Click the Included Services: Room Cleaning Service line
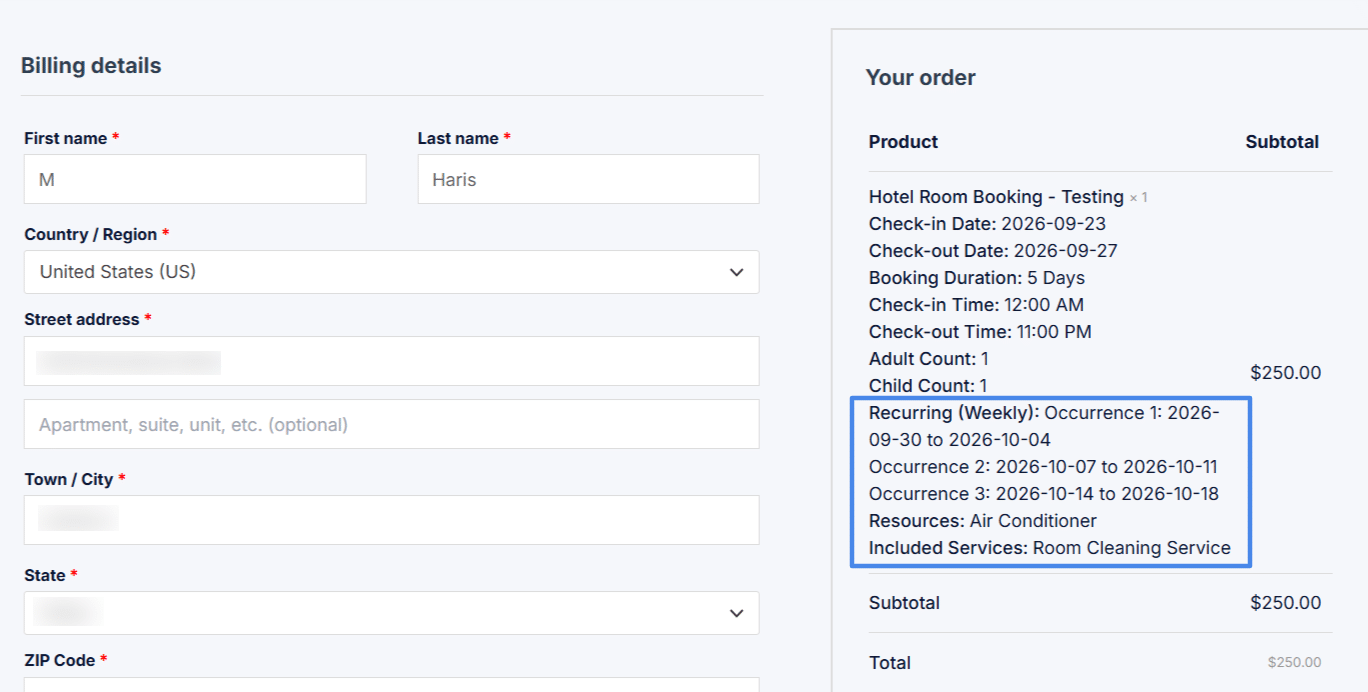1368x692 pixels. coord(1050,548)
